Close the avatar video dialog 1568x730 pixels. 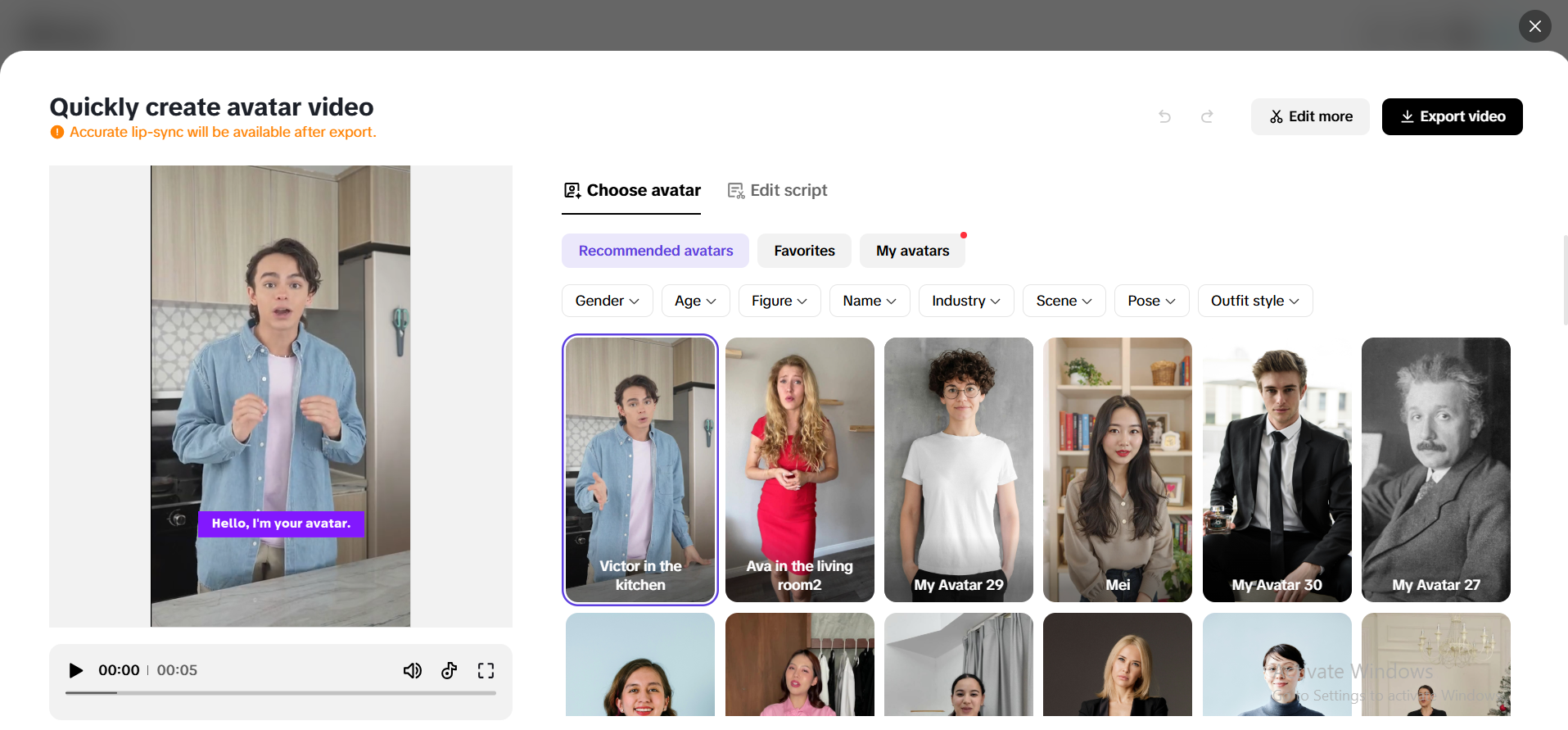tap(1534, 26)
